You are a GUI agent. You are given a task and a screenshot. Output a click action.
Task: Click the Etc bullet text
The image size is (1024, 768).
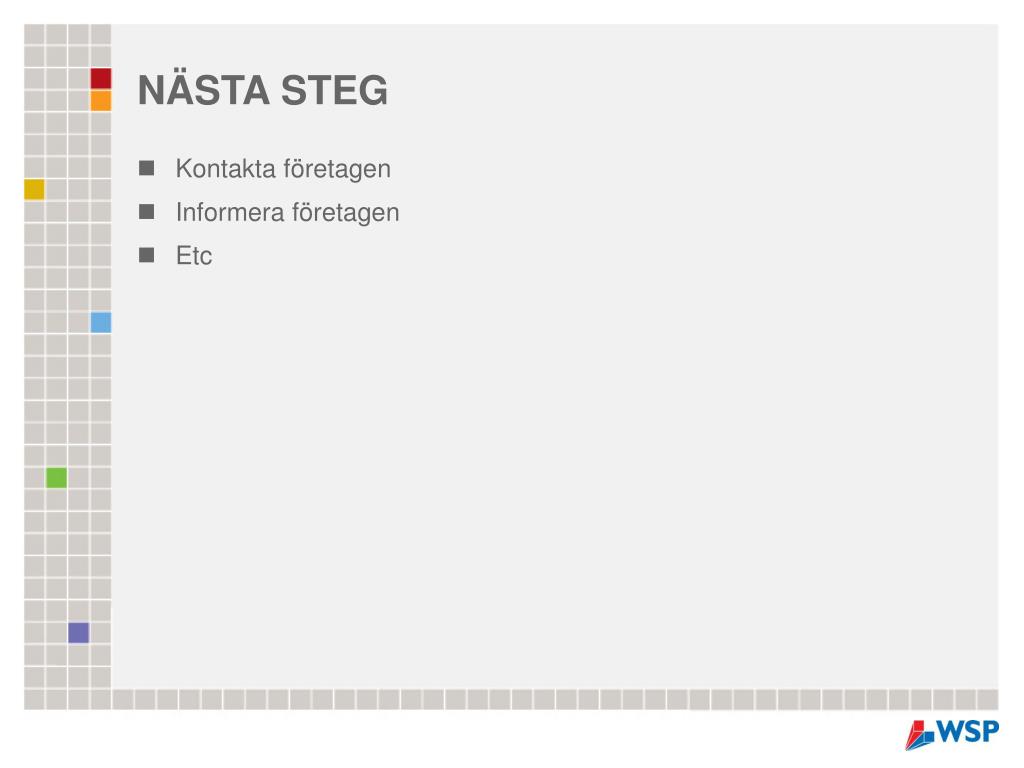194,255
